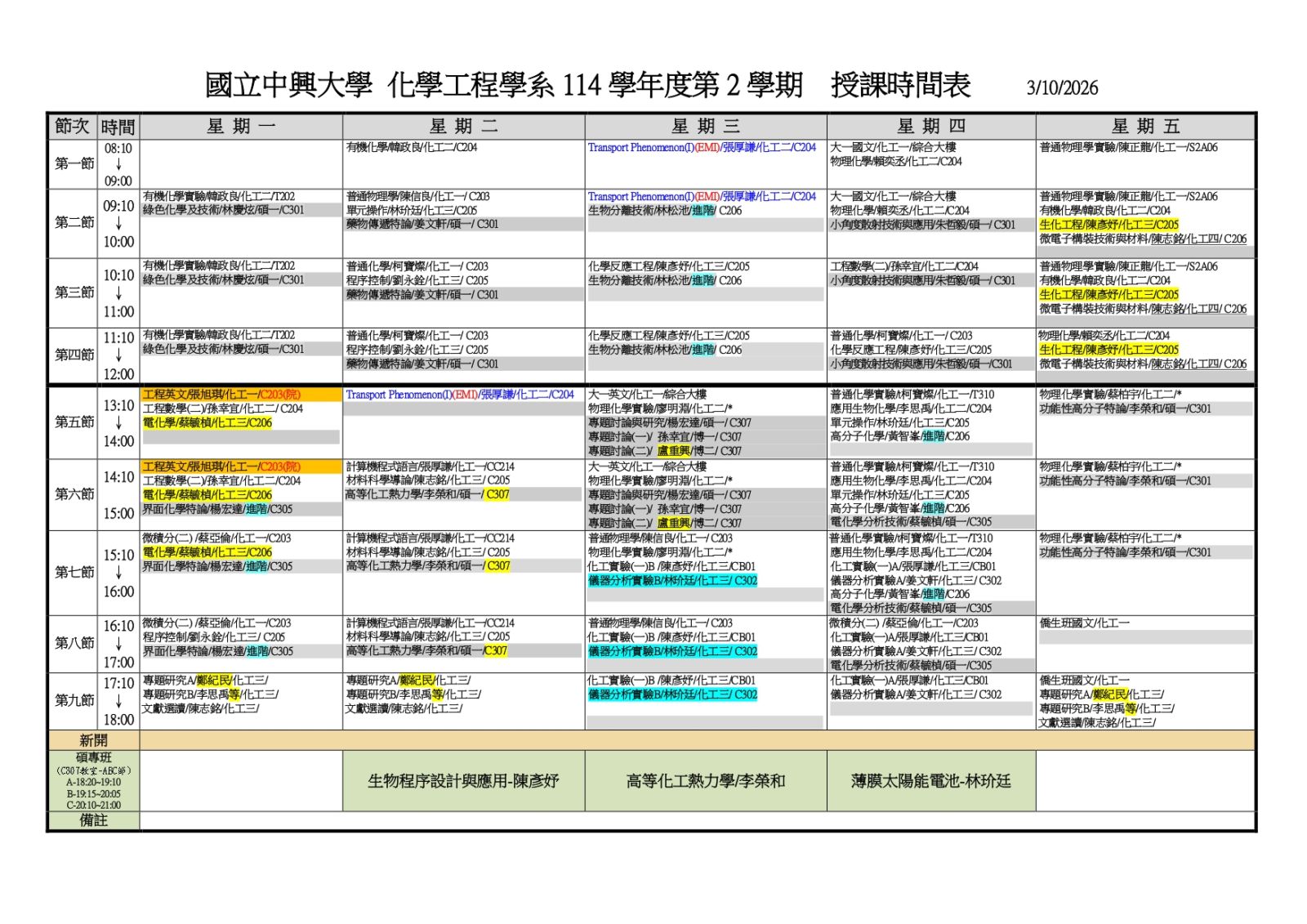1307x924 pixels.
Task: Select the 第五節 row label
Action: [74, 422]
